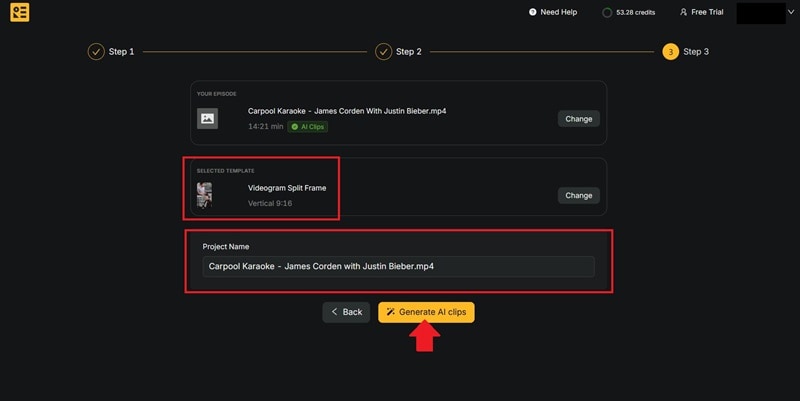Select the Step 3 label

point(696,52)
